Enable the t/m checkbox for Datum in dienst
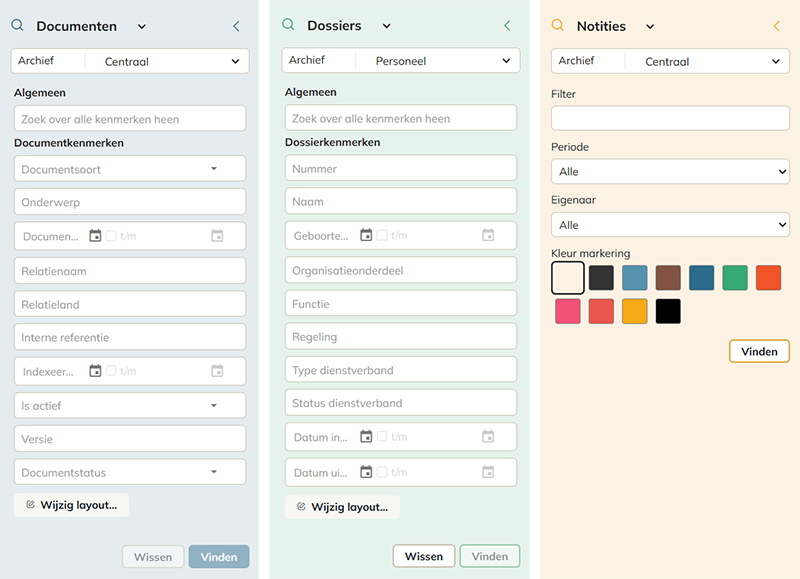Image resolution: width=800 pixels, height=579 pixels. tap(382, 437)
